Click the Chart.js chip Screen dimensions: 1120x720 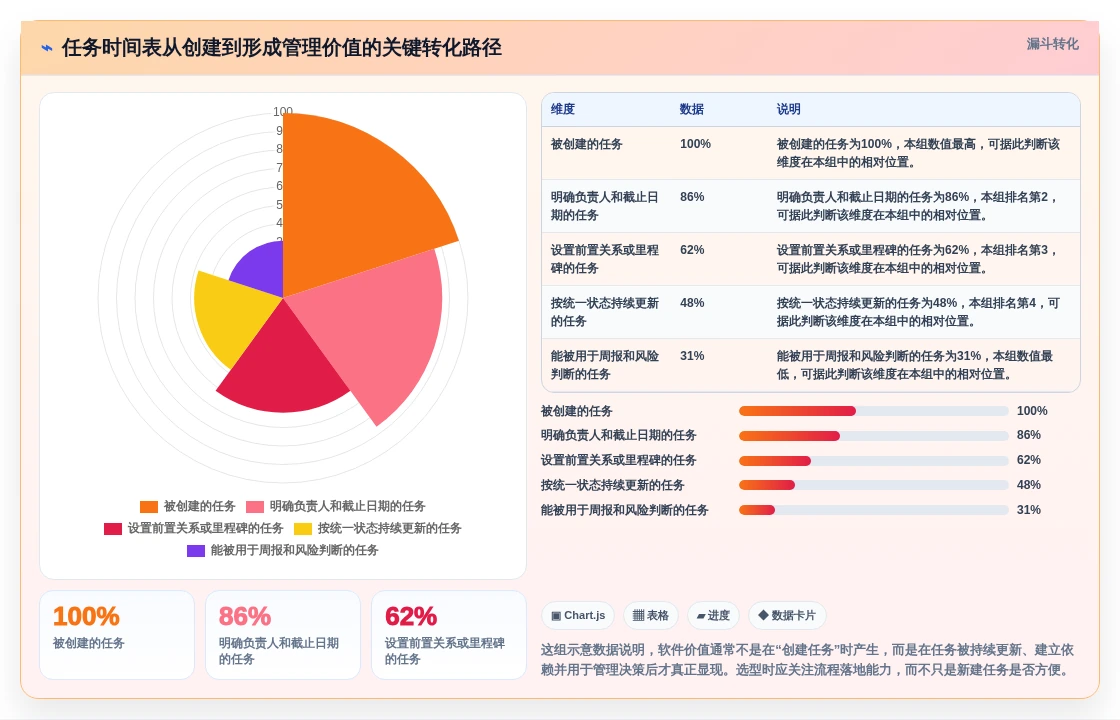(578, 616)
